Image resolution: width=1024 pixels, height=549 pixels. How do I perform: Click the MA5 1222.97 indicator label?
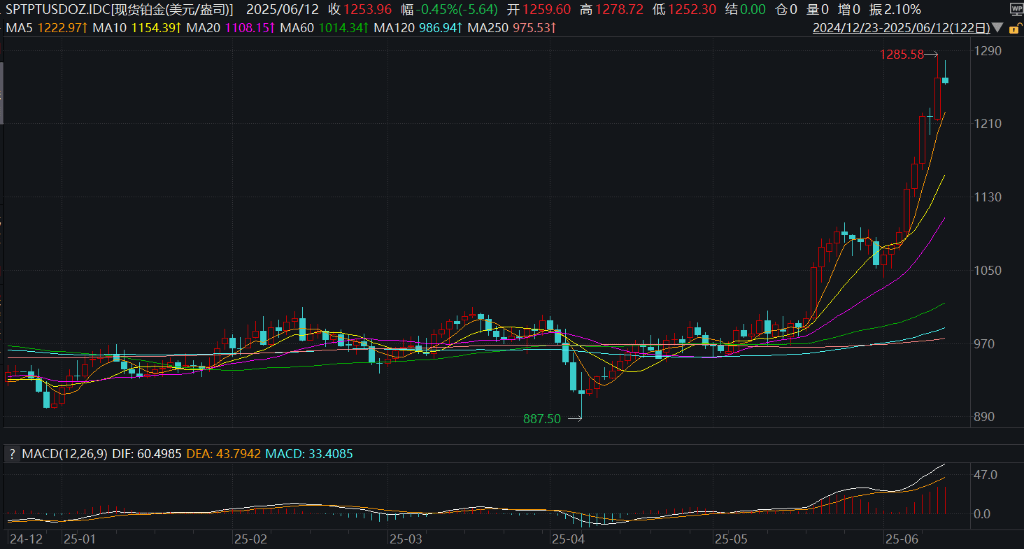(x=47, y=28)
